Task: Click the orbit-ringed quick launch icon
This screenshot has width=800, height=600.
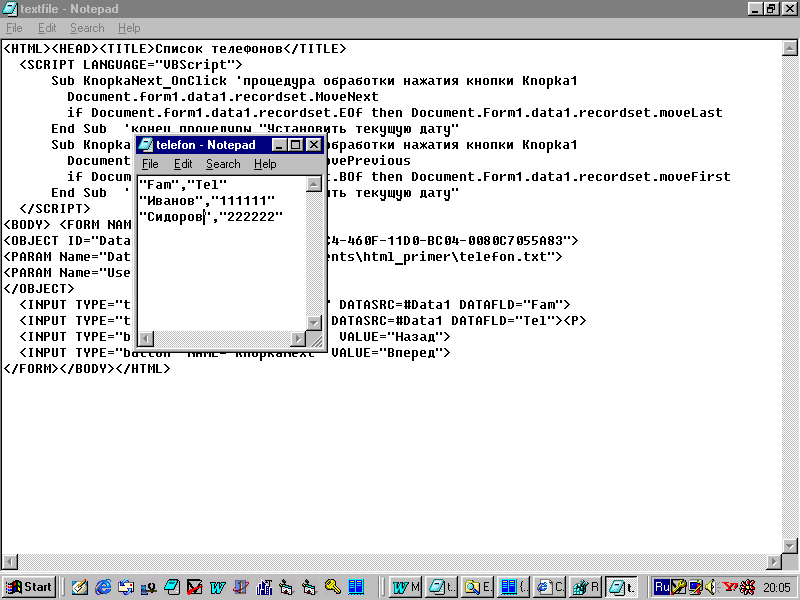Action: [240, 587]
